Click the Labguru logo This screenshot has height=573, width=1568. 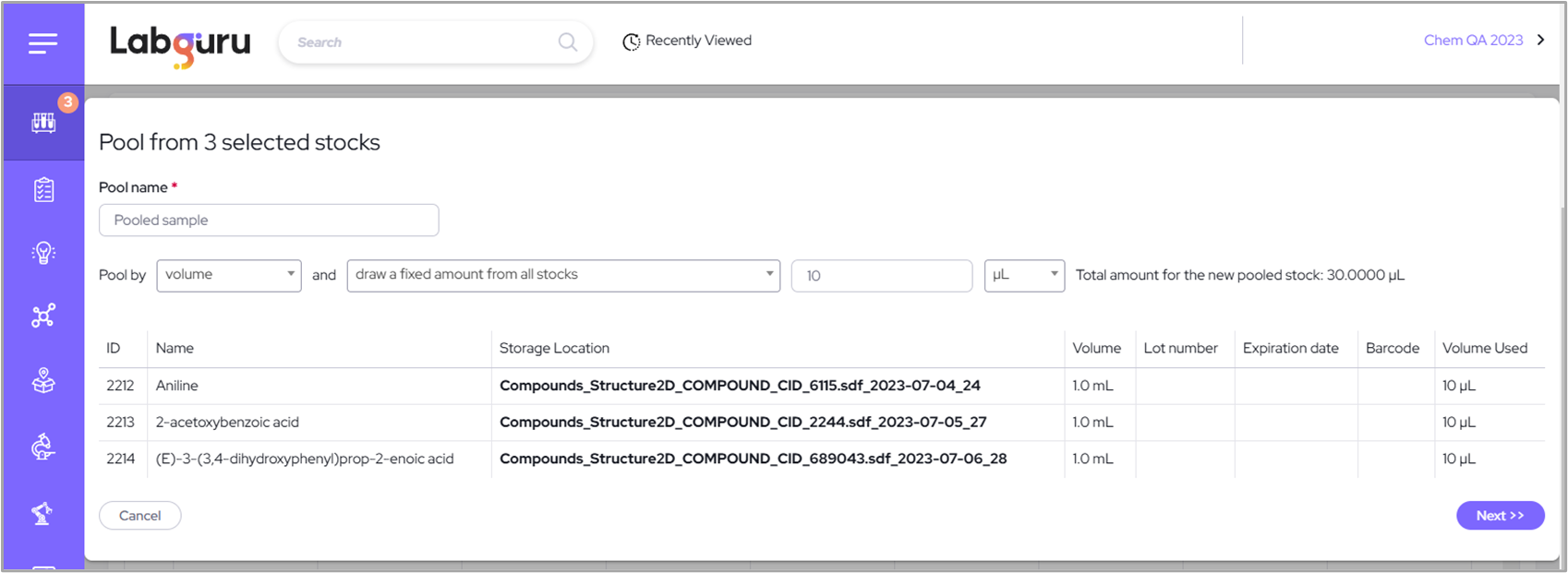180,44
